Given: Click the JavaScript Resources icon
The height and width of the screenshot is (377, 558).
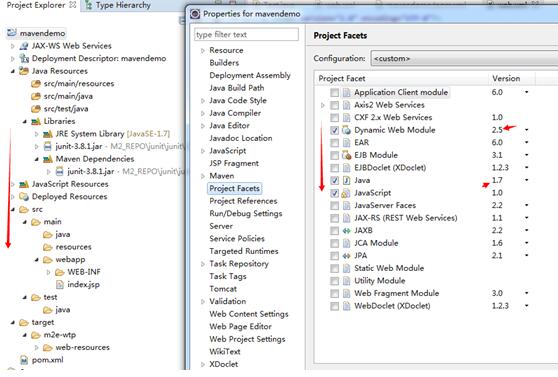Looking at the screenshot, I should pos(24,184).
